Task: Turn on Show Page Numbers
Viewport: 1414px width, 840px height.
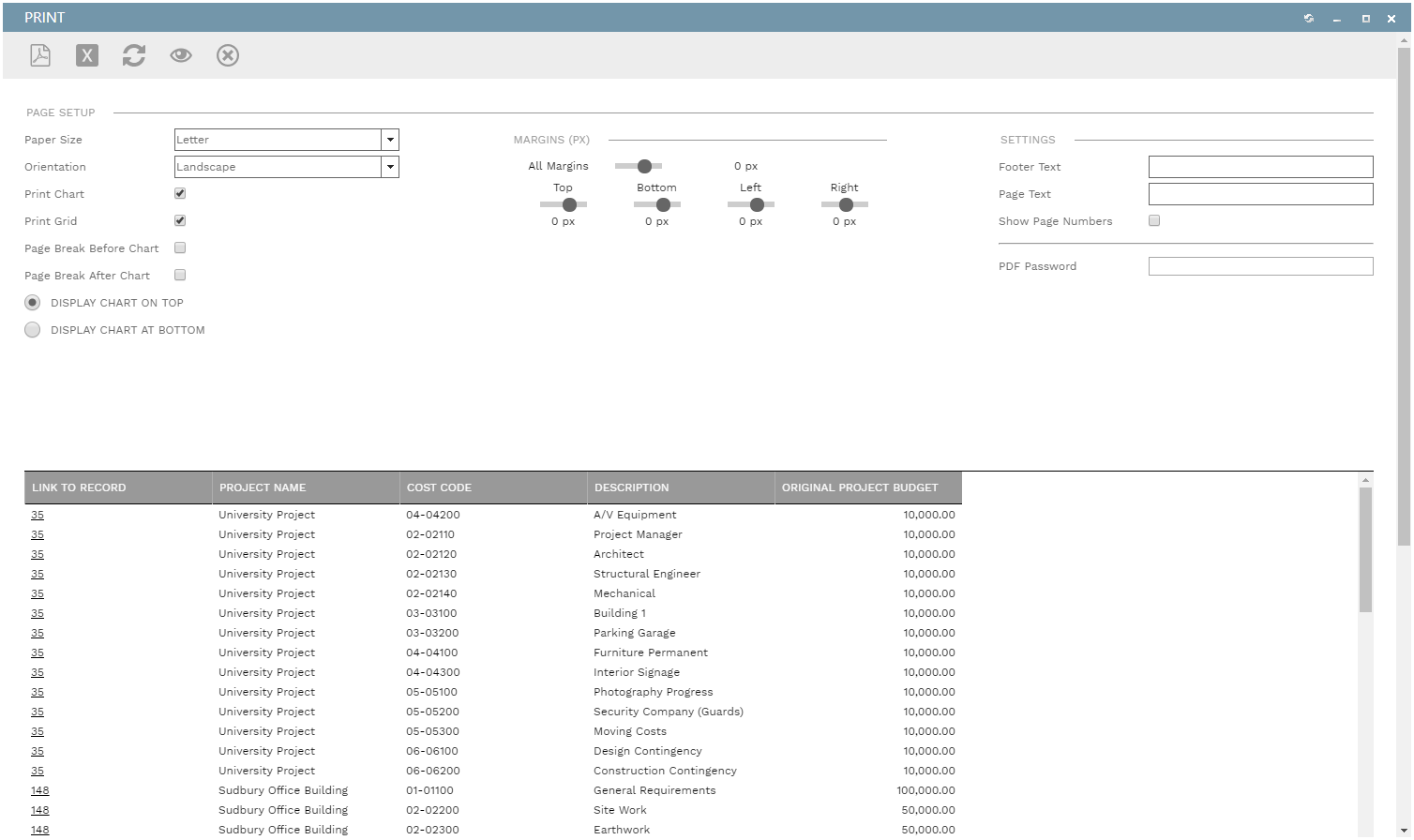Action: [1154, 220]
